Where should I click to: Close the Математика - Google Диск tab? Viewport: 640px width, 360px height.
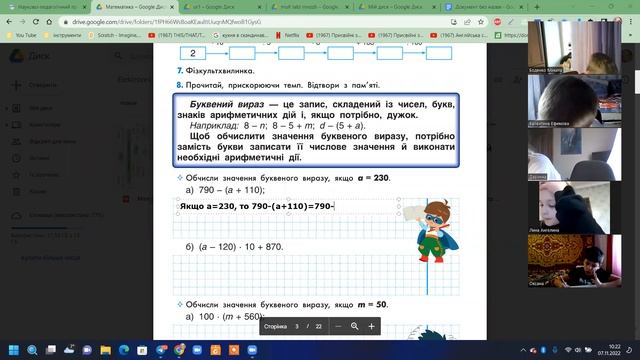172,7
